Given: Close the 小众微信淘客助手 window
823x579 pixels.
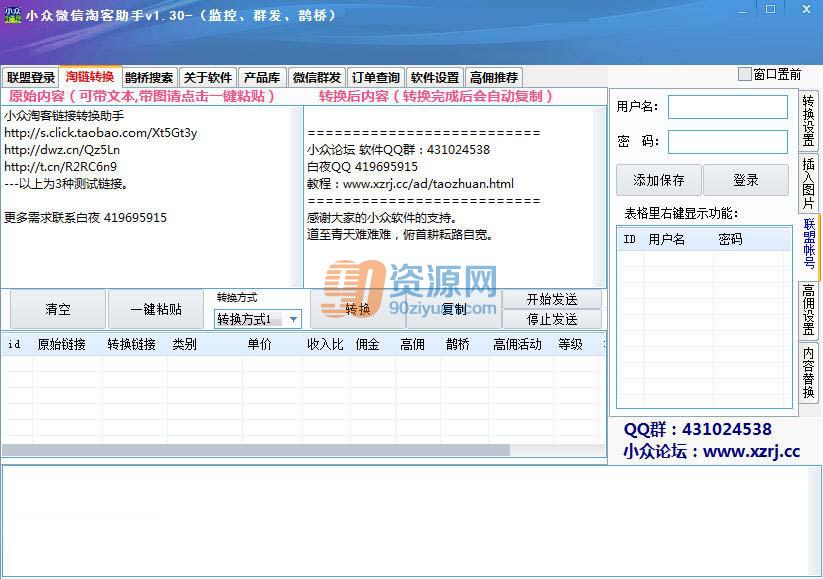Looking at the screenshot, I should coord(806,9).
